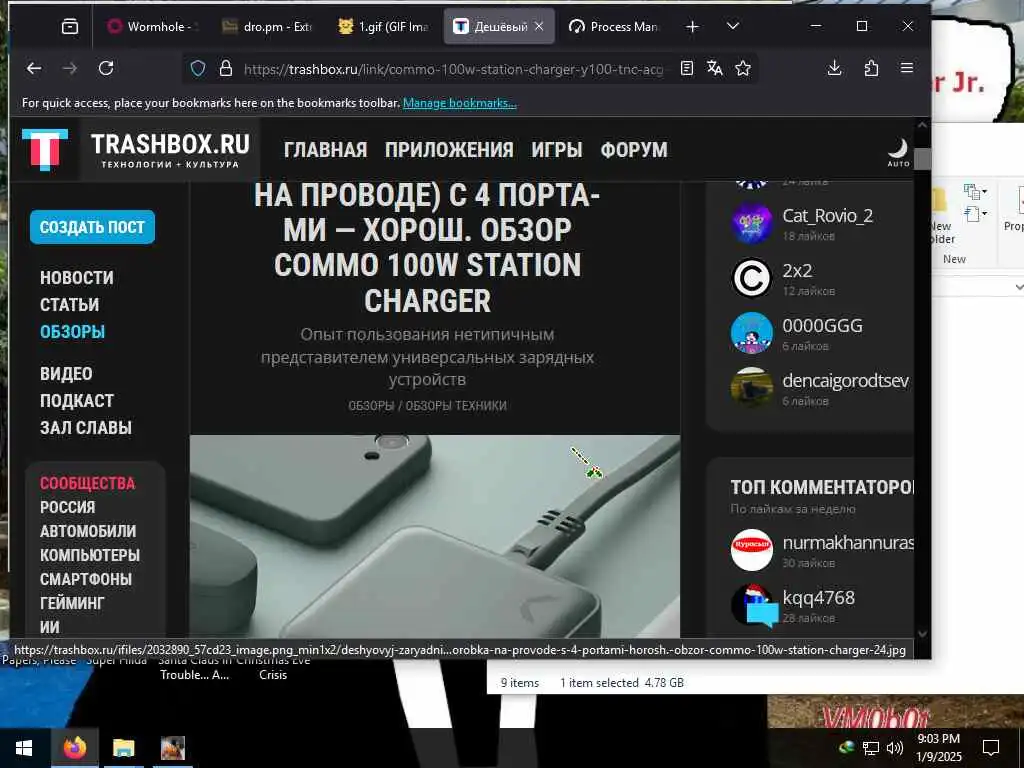Open the TRASHBOX.RU home title
This screenshot has width=1024, height=768.
(x=170, y=150)
